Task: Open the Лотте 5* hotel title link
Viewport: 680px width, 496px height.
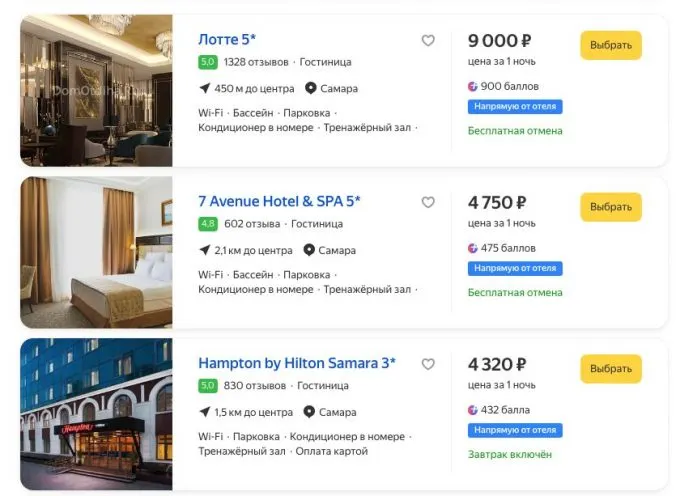Action: (227, 40)
